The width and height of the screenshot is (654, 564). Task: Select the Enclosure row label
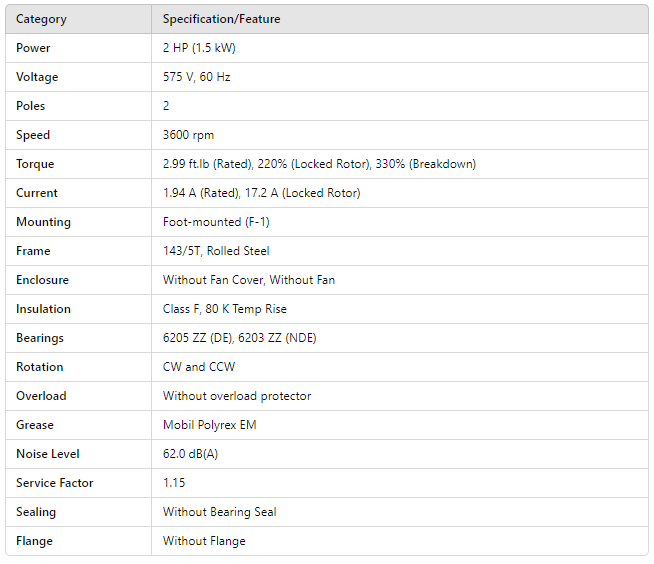coord(42,280)
